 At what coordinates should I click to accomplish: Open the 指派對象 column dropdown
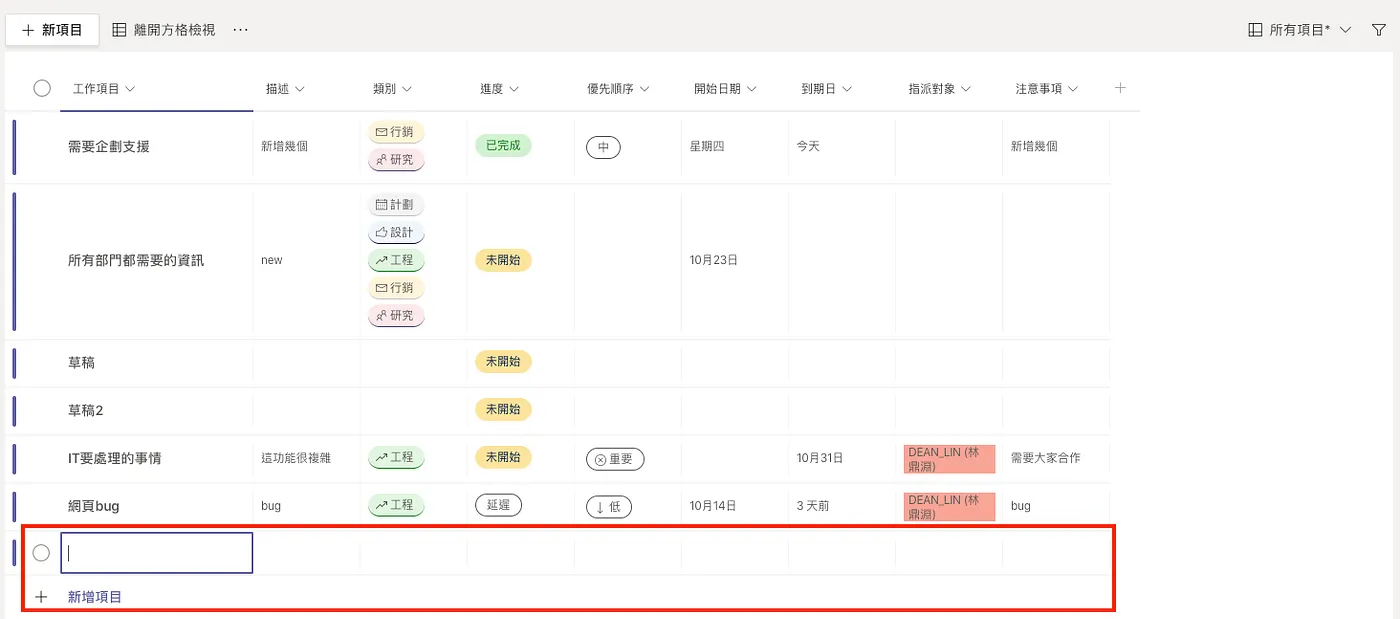pyautogui.click(x=939, y=89)
